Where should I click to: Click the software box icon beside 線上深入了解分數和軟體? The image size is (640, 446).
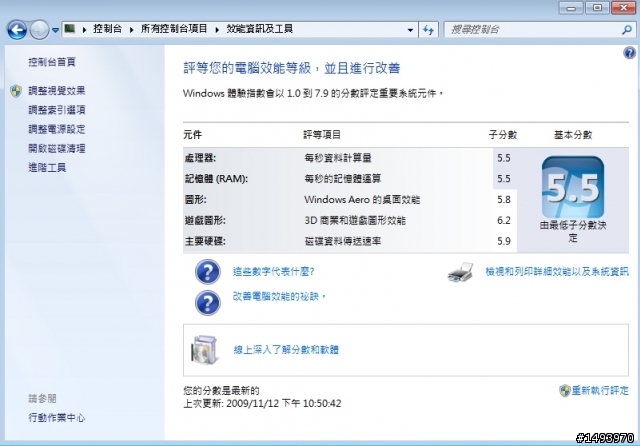[x=204, y=350]
